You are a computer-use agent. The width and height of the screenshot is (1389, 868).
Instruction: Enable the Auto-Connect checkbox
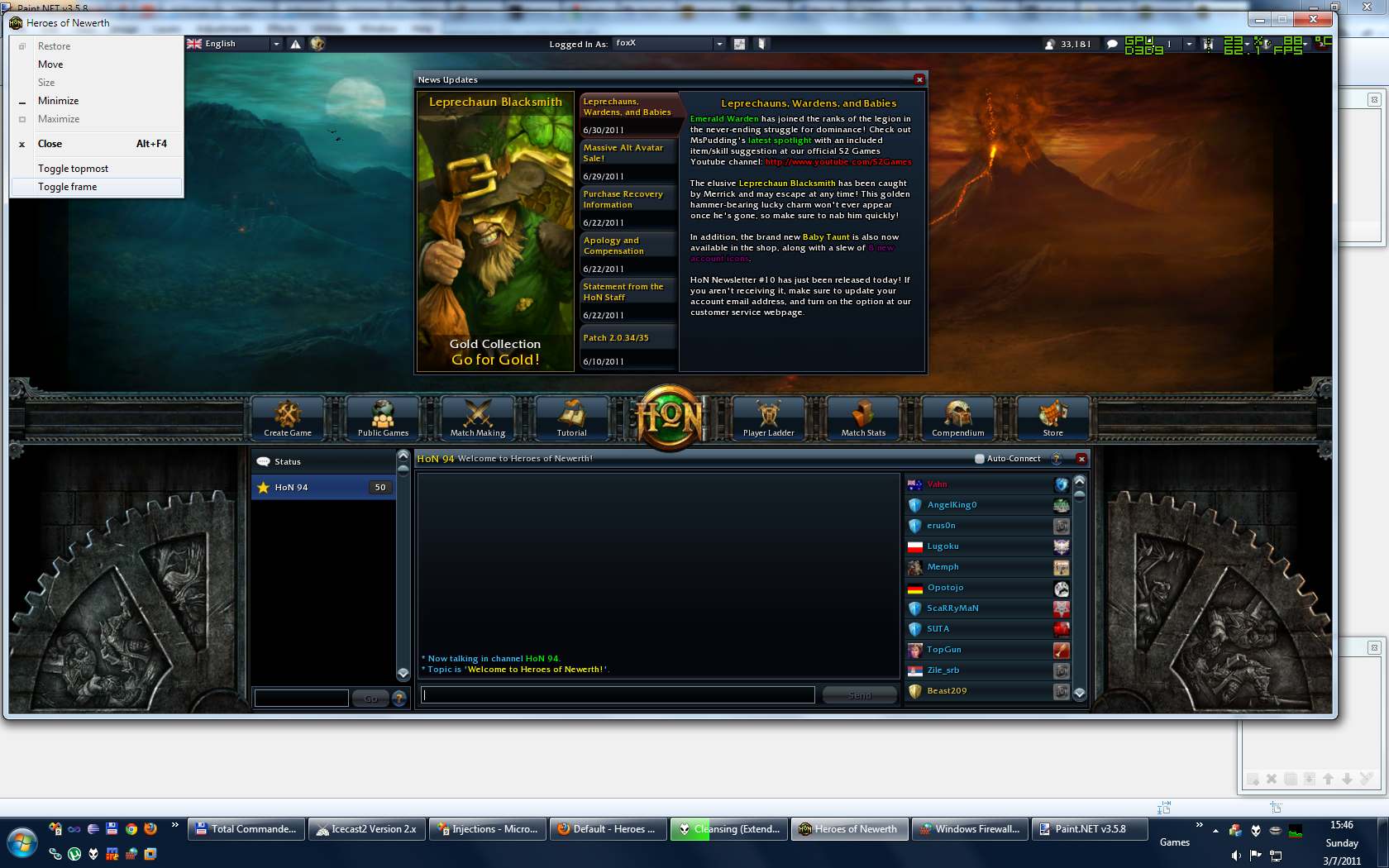(980, 459)
